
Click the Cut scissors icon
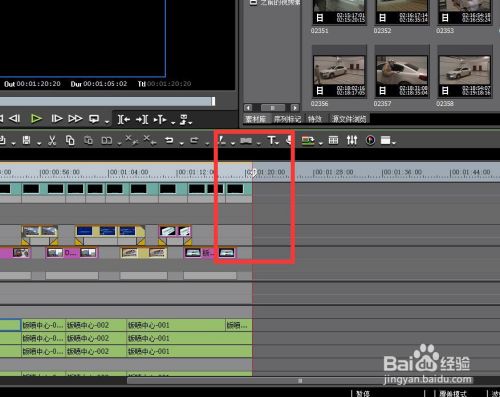[x=52, y=140]
